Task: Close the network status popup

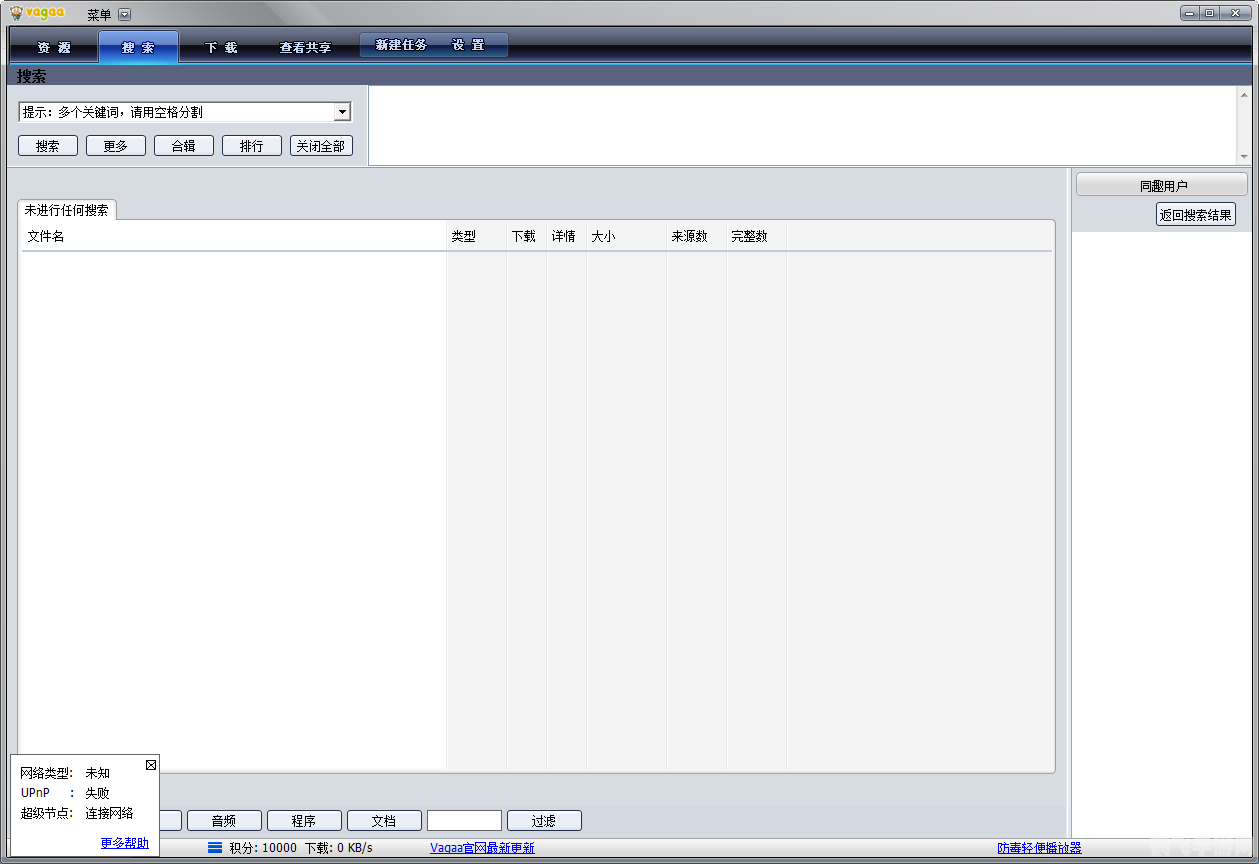Action: click(x=151, y=765)
